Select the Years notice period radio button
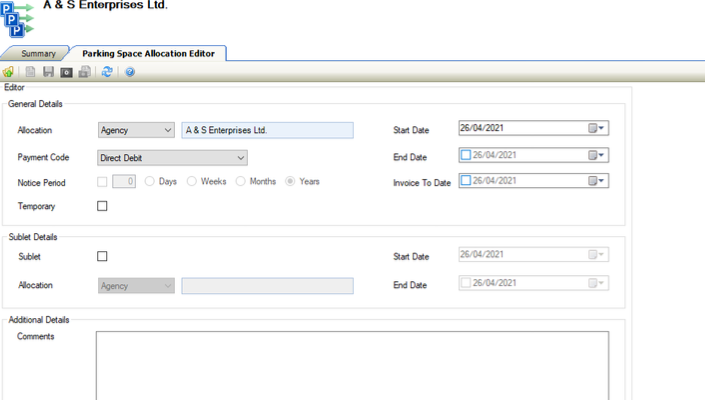The image size is (705, 400). pyautogui.click(x=291, y=182)
